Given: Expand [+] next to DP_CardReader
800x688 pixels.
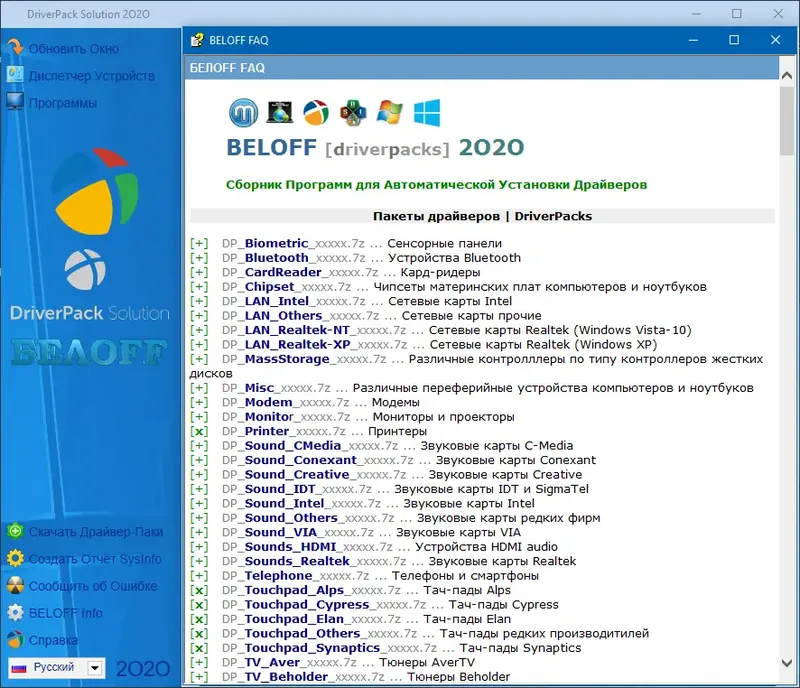Looking at the screenshot, I should click(199, 272).
